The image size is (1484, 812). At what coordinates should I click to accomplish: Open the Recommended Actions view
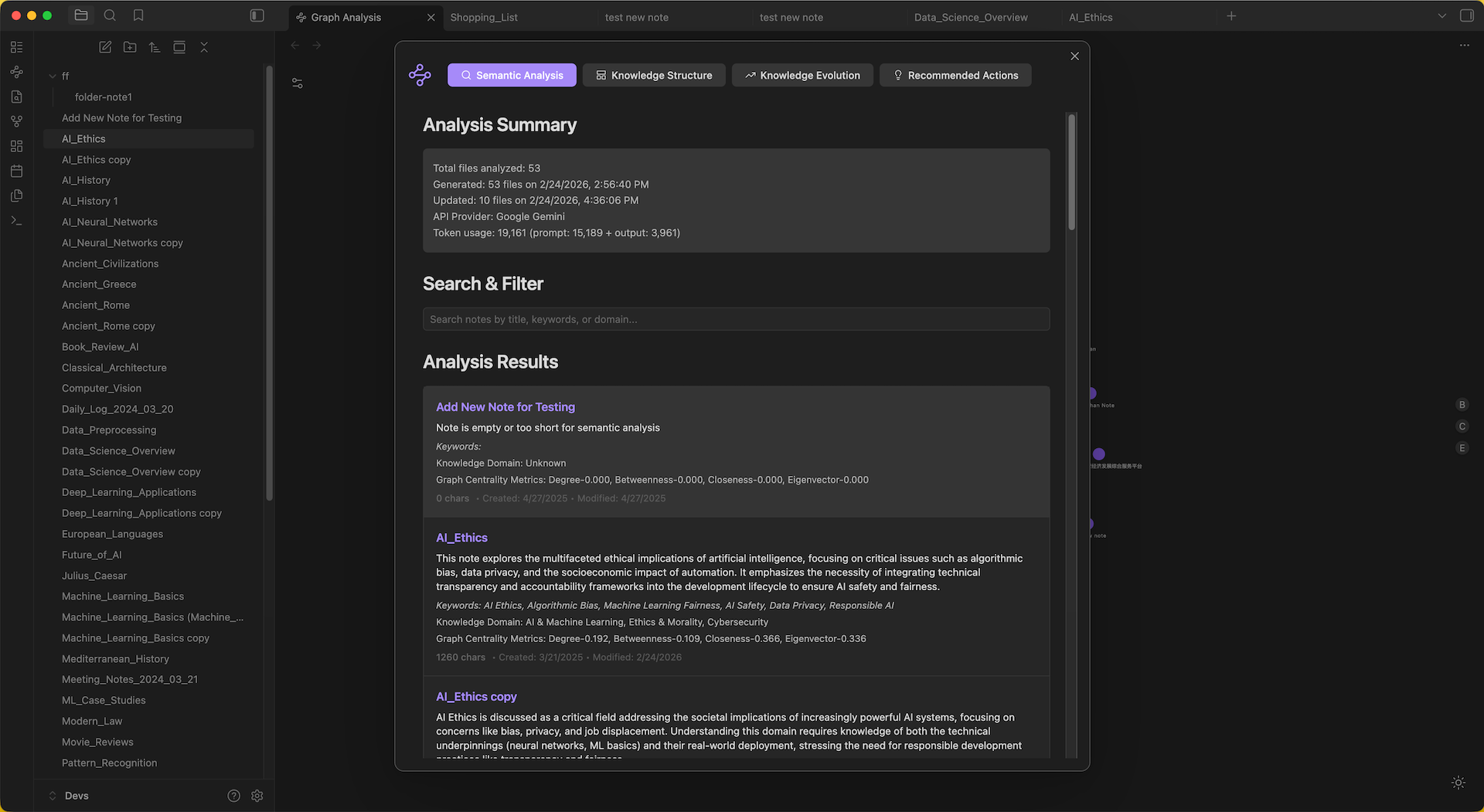tap(955, 75)
